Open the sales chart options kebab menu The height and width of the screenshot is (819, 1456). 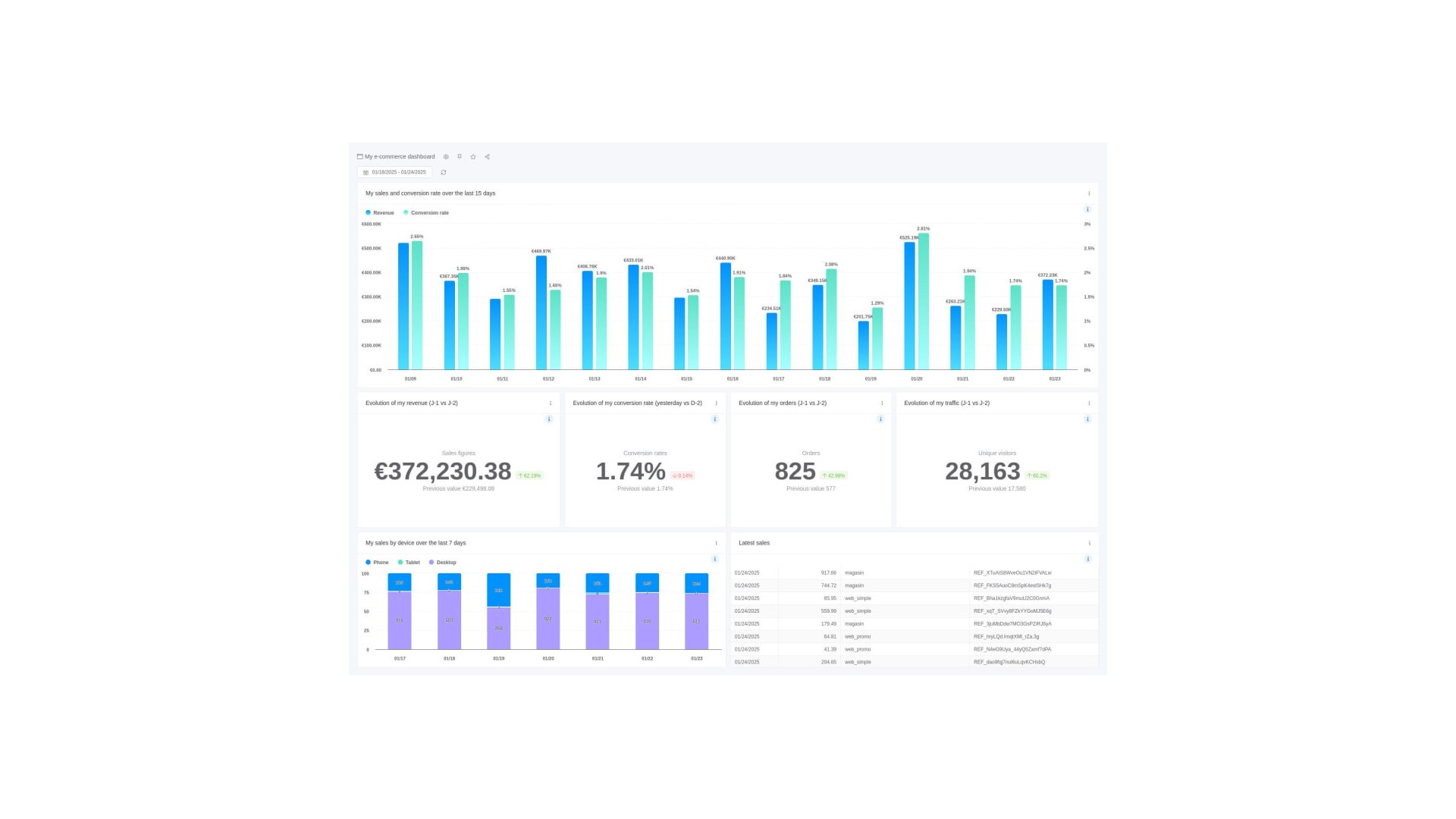click(1090, 193)
